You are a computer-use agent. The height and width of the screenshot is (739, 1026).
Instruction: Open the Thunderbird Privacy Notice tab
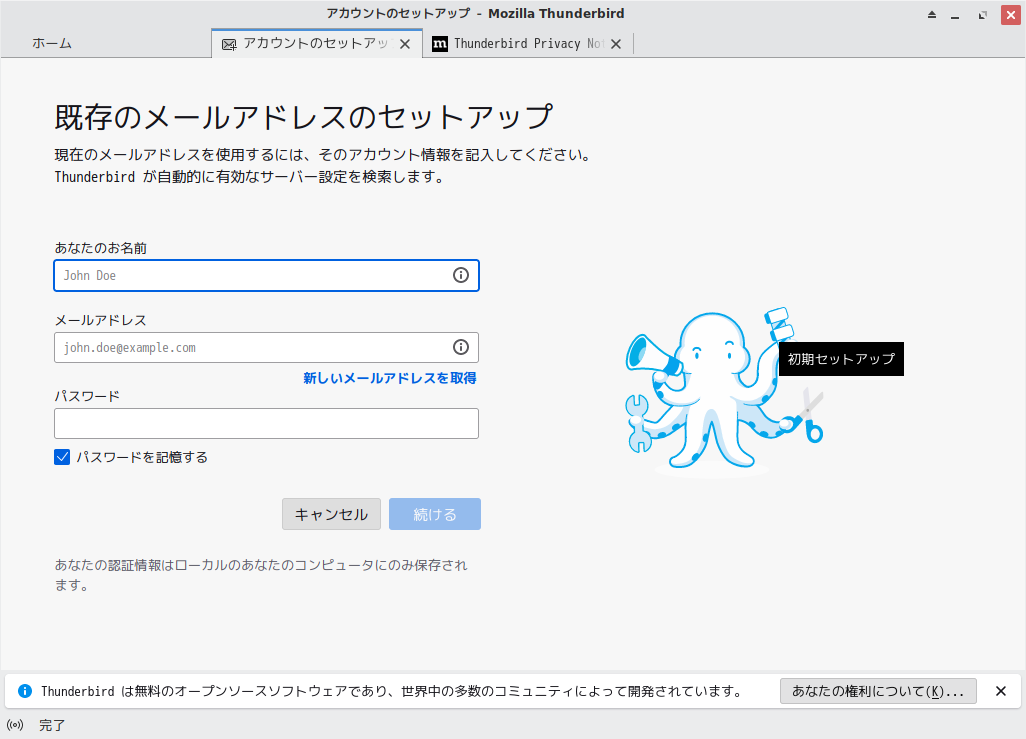(528, 44)
